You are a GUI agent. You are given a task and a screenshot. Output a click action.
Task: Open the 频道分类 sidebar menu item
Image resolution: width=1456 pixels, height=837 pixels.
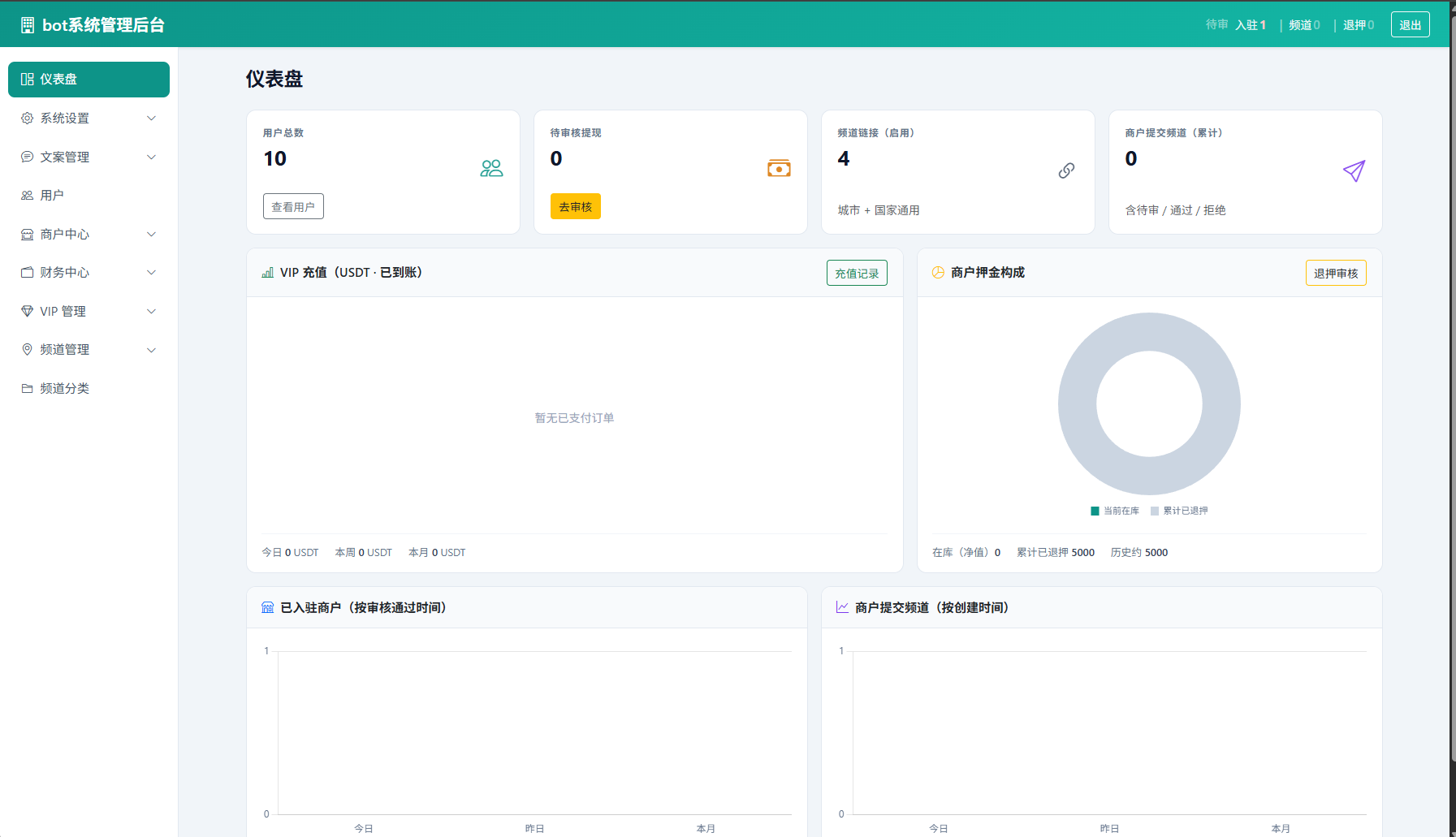pyautogui.click(x=64, y=389)
